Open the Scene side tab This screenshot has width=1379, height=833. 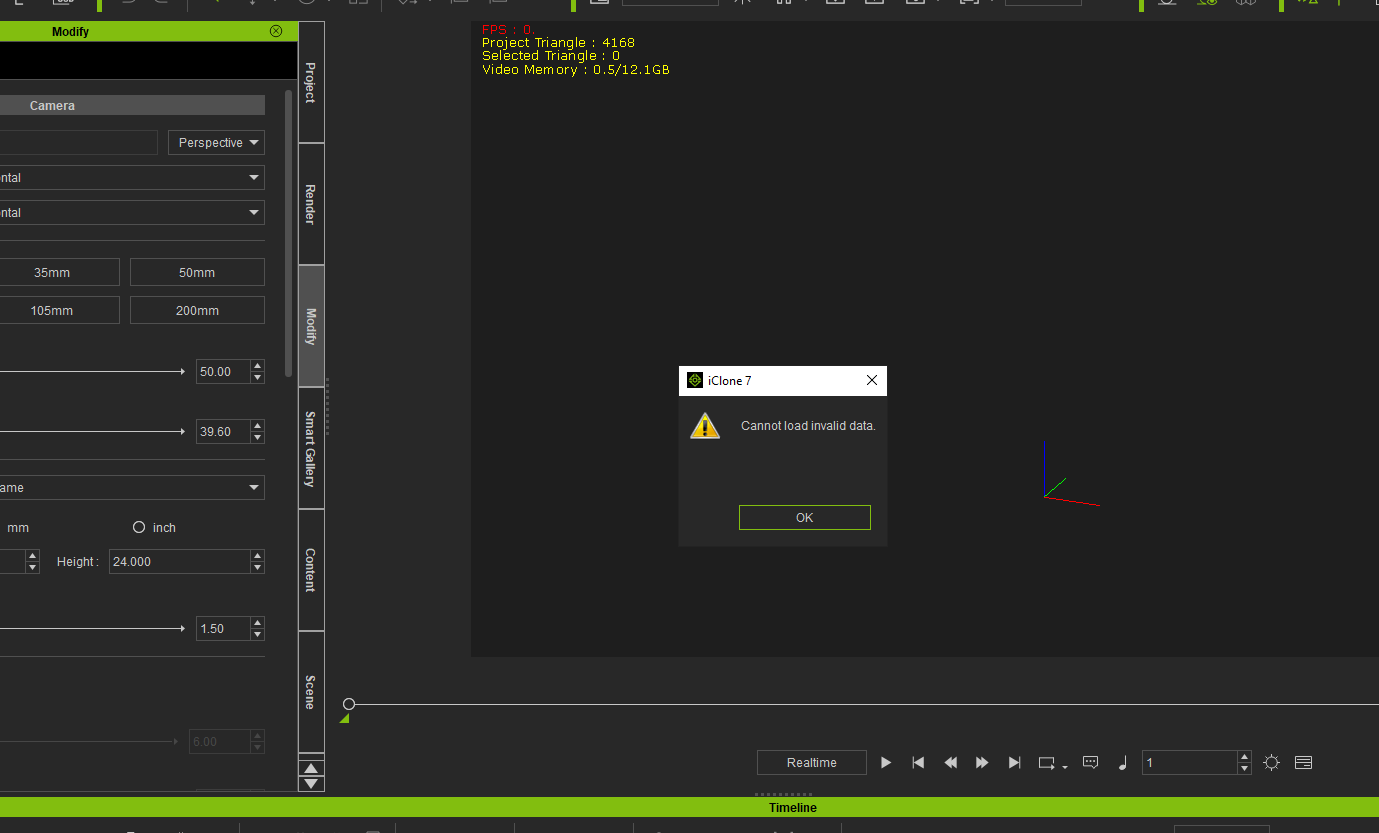point(311,692)
